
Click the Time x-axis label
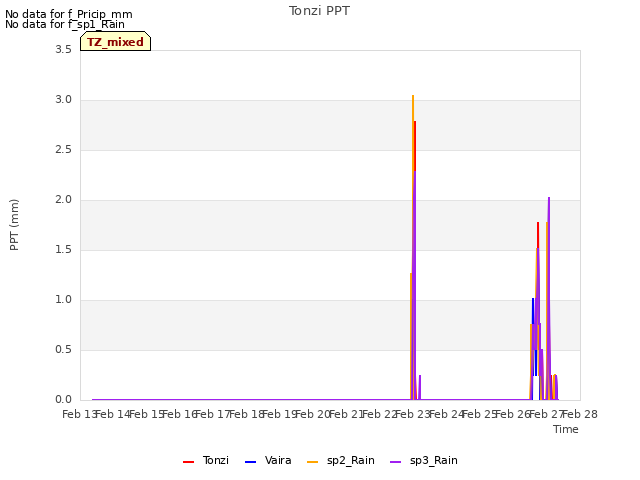565,429
